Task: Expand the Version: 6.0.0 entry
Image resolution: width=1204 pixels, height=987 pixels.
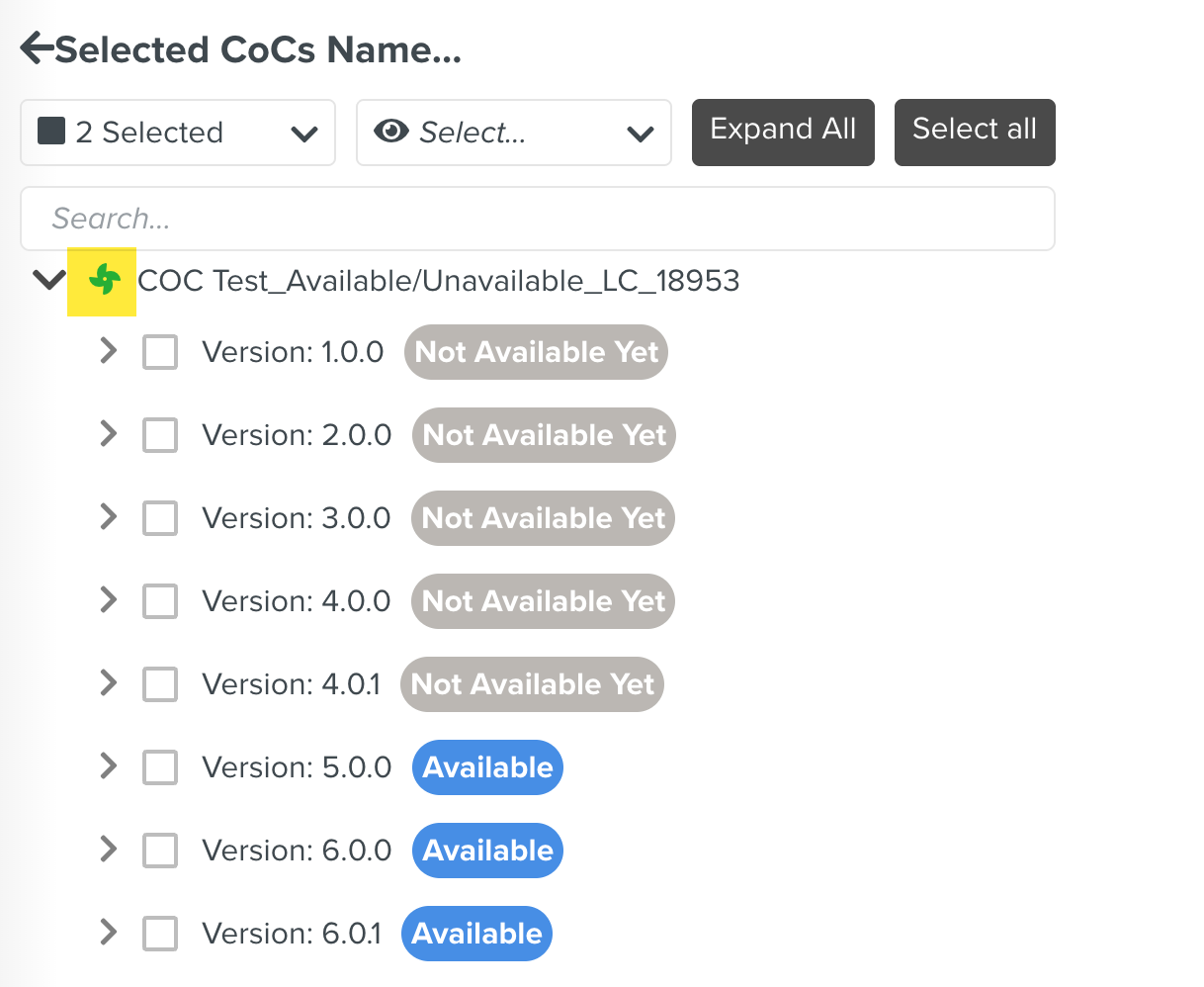Action: click(109, 850)
